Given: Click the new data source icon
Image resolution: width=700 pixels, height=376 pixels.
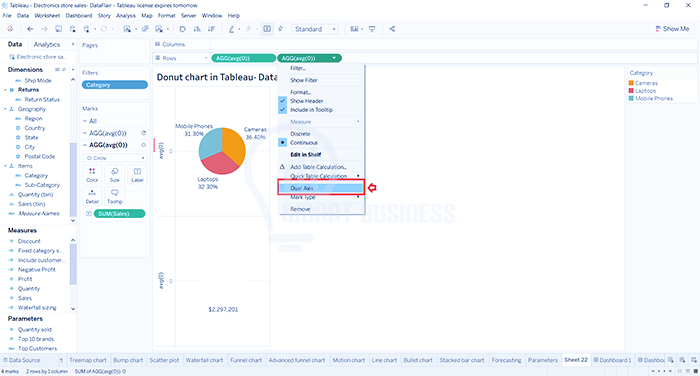Looking at the screenshot, I should (x=72, y=29).
